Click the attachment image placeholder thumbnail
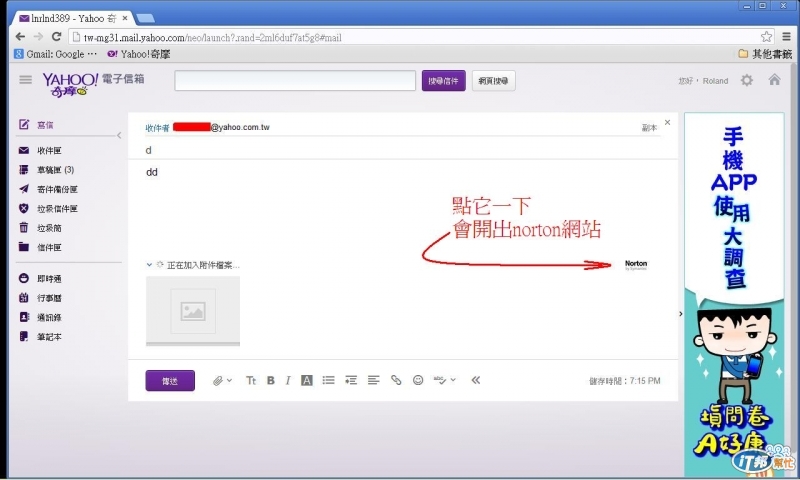 193,311
